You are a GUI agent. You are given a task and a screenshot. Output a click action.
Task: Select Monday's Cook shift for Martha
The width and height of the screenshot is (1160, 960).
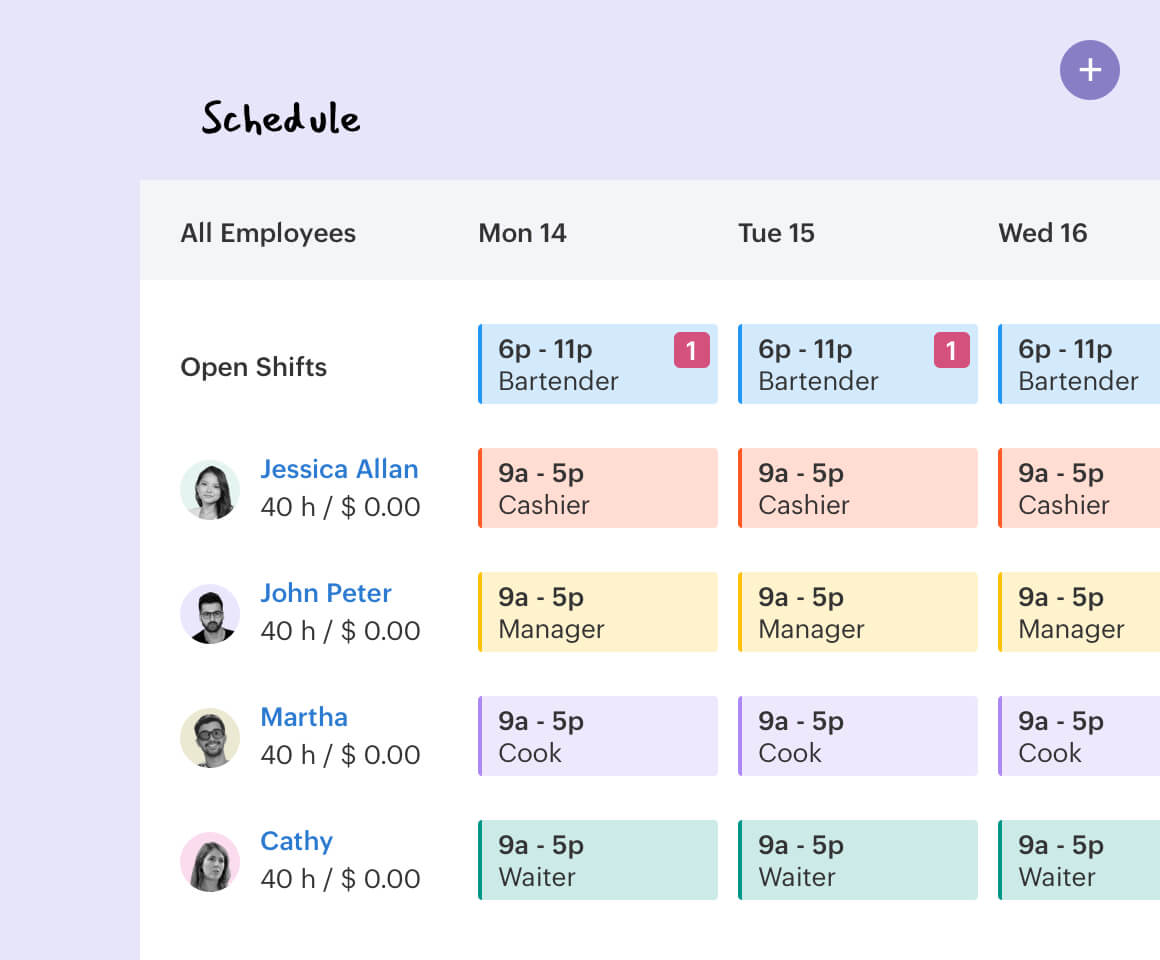[x=598, y=736]
